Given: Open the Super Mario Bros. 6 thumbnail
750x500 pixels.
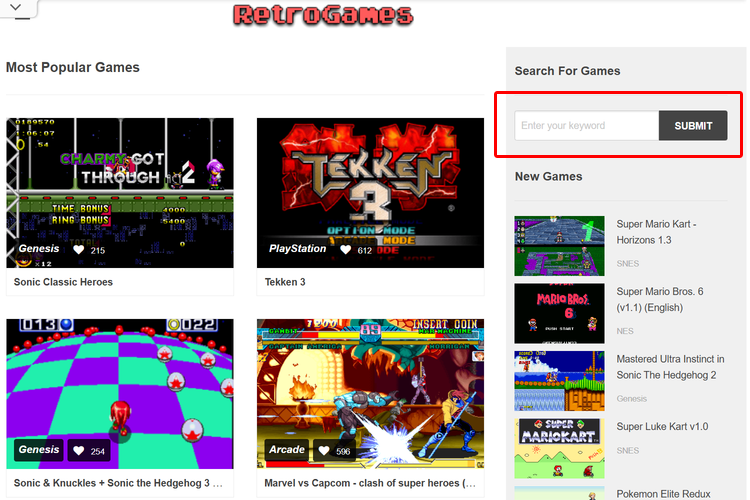Looking at the screenshot, I should pos(559,313).
